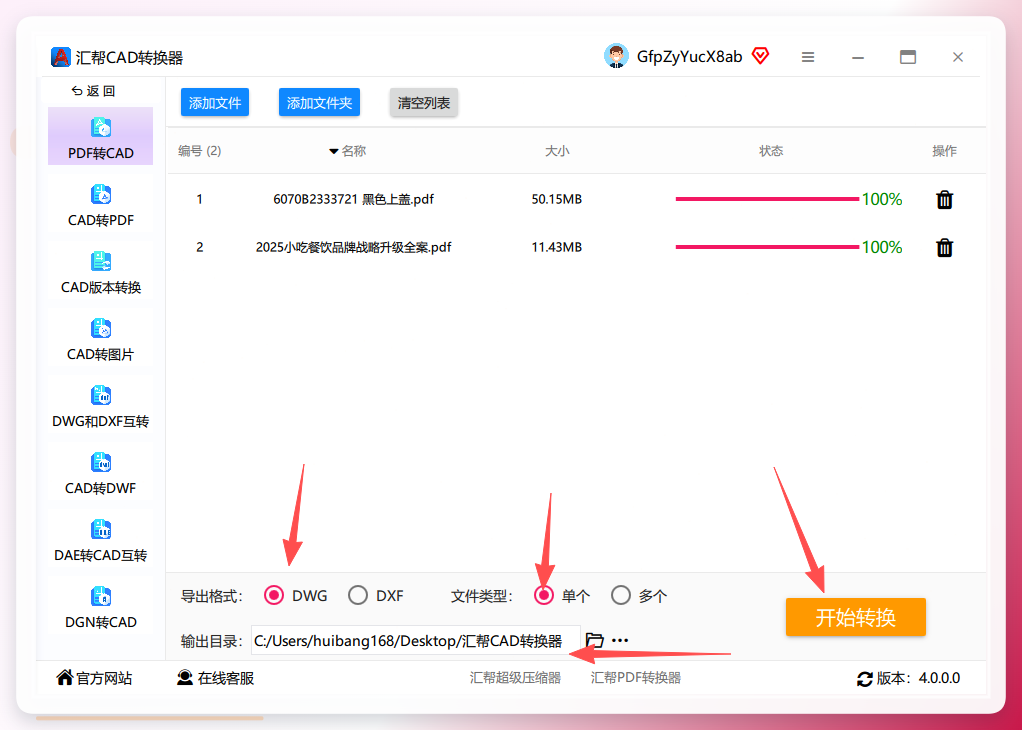Click the 汇帮CAD转换器 app logo
This screenshot has width=1022, height=730.
point(61,57)
